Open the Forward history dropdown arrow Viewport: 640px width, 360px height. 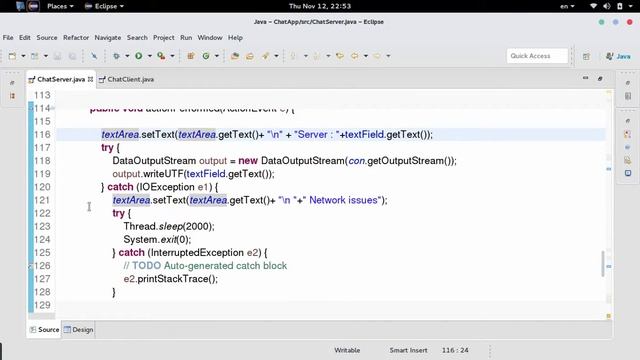388,56
